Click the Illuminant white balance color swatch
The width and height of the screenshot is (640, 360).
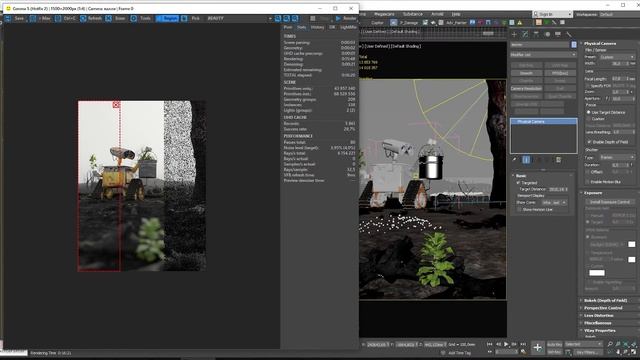pyautogui.click(x=631, y=244)
